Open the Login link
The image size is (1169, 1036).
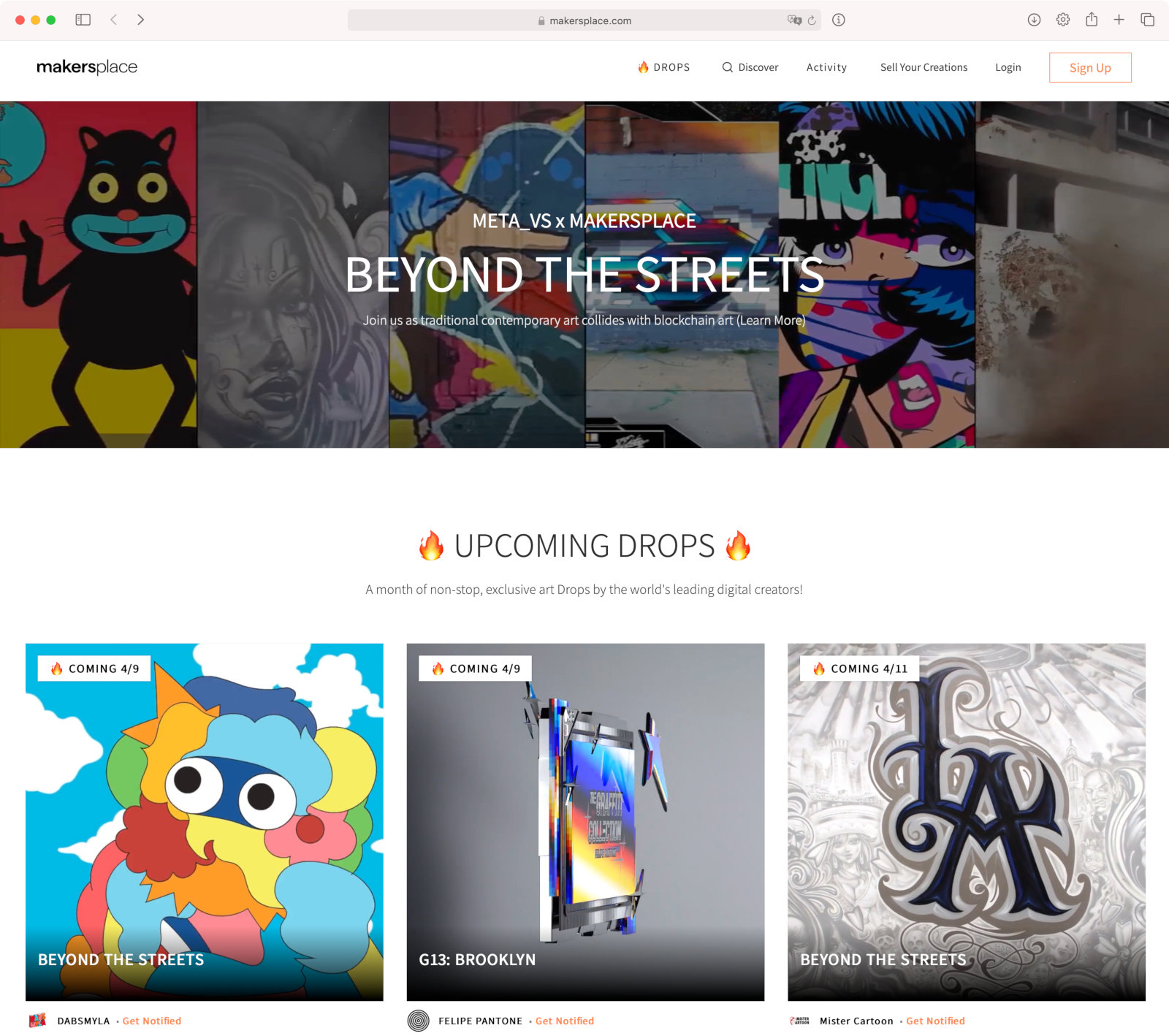click(1008, 67)
